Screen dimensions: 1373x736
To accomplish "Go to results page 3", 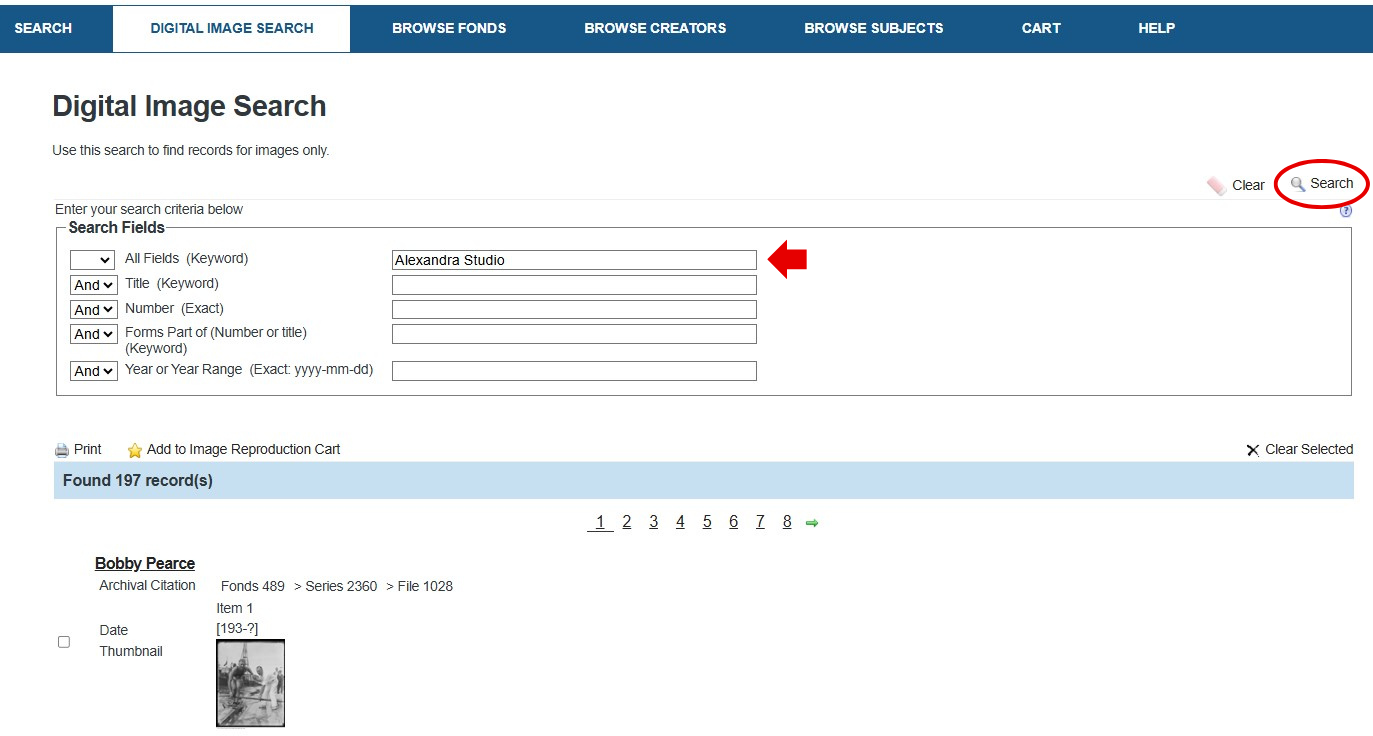I will pos(653,522).
